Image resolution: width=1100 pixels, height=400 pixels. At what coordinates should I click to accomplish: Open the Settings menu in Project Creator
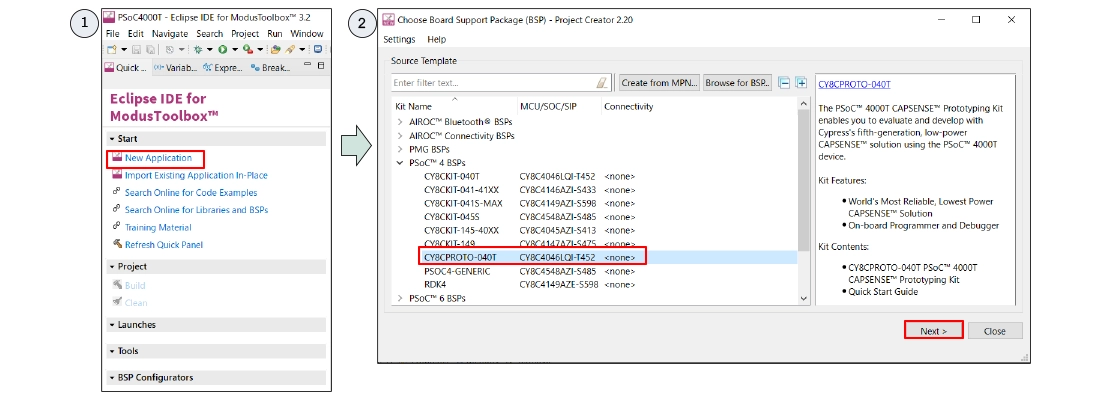tap(399, 39)
